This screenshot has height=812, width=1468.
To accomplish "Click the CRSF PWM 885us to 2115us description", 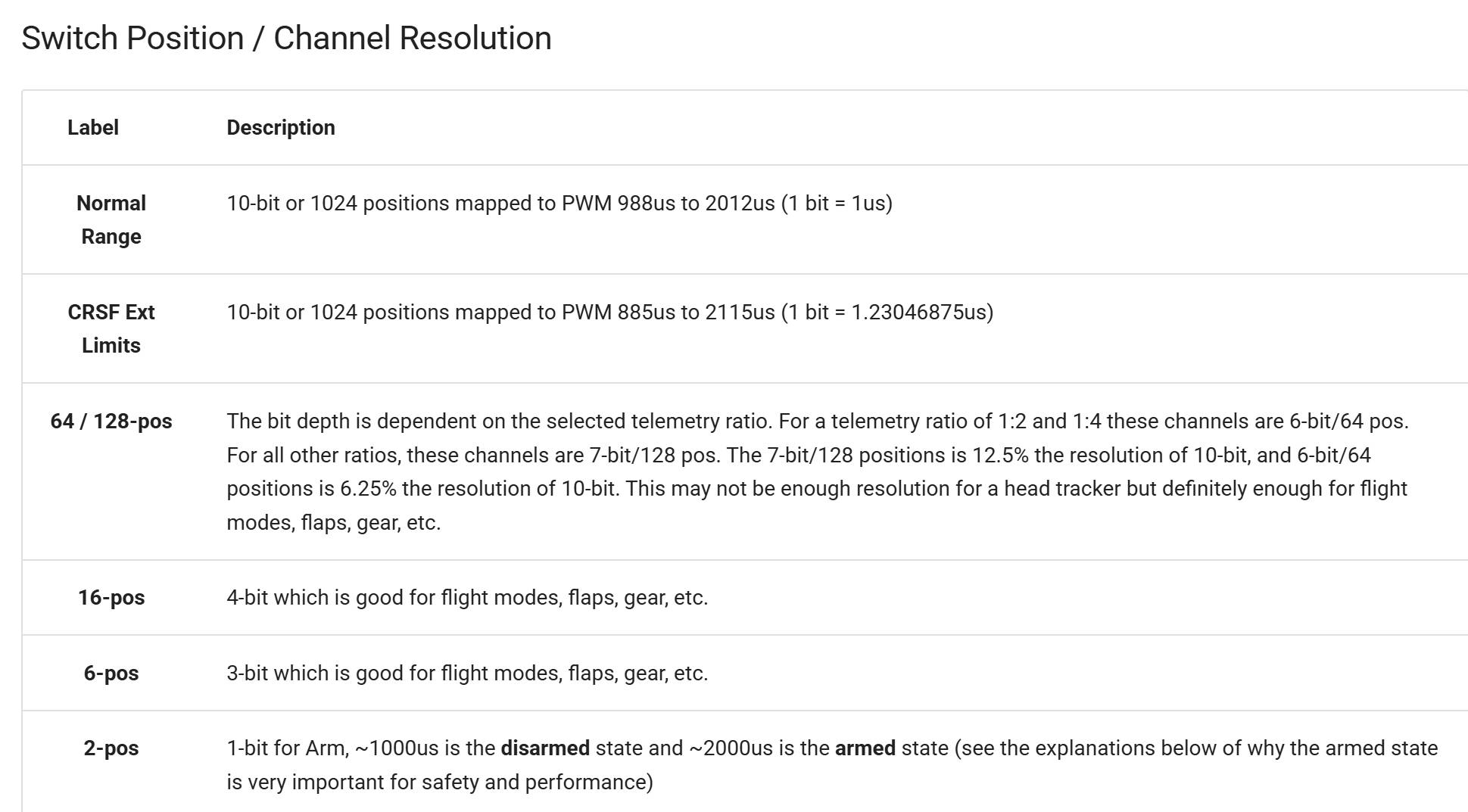I will [x=610, y=312].
